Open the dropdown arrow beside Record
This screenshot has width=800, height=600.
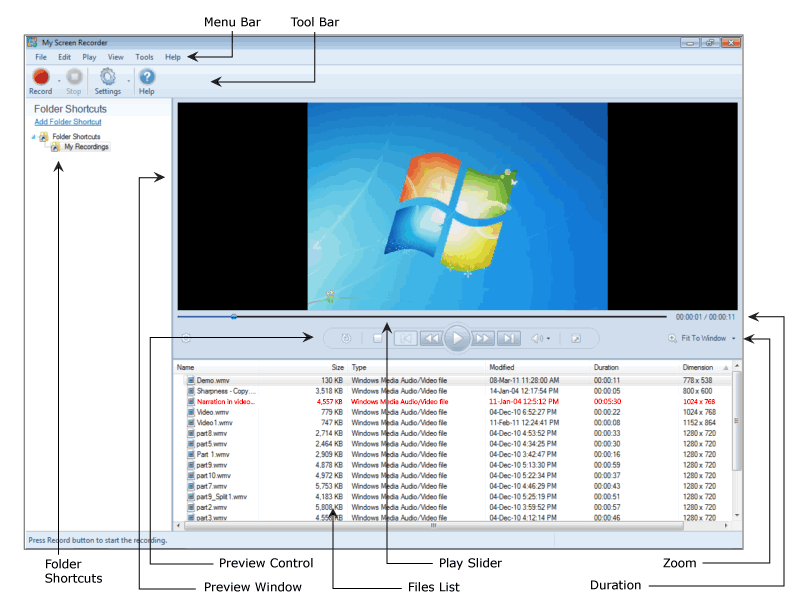click(58, 80)
